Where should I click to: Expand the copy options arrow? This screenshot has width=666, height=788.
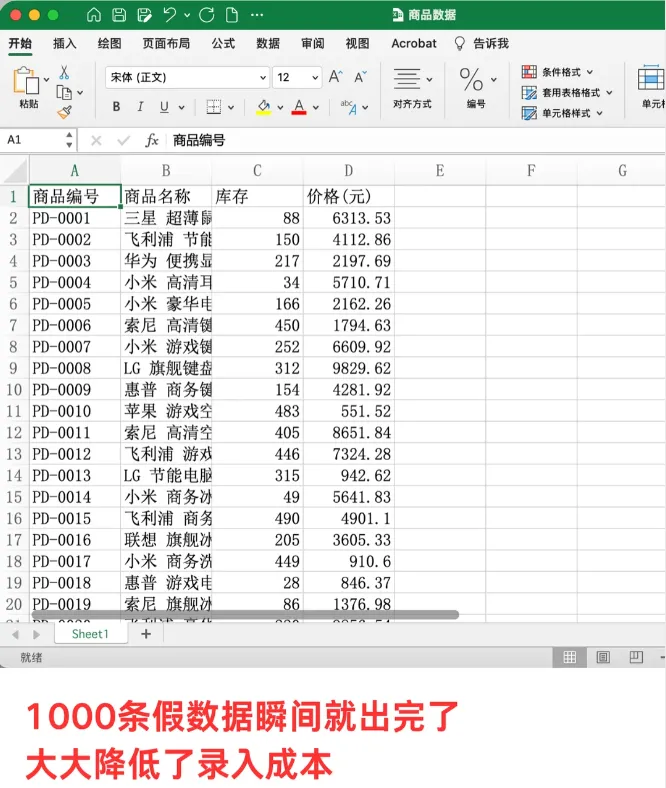(x=80, y=93)
